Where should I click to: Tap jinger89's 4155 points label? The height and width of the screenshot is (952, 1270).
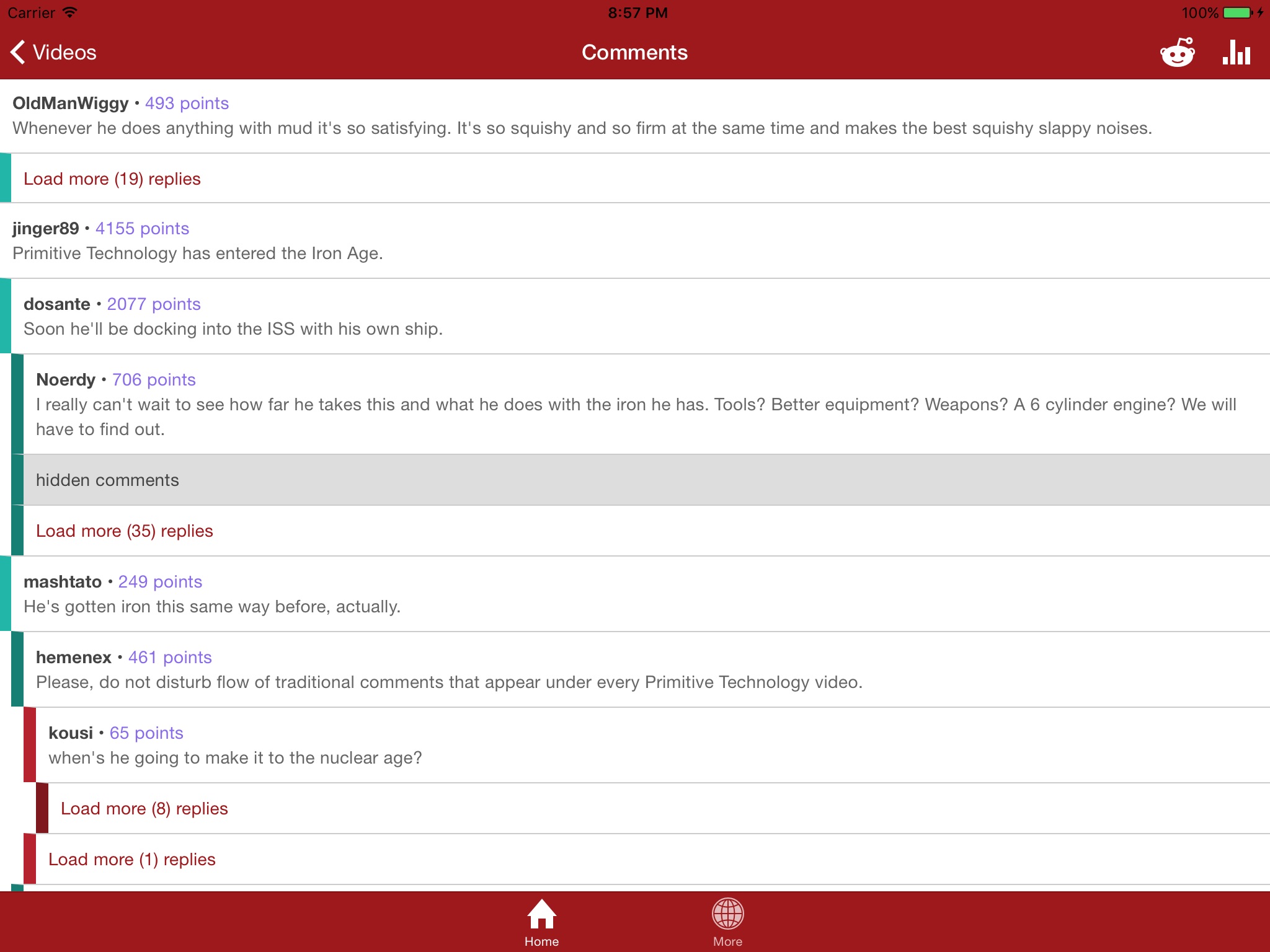coord(142,229)
